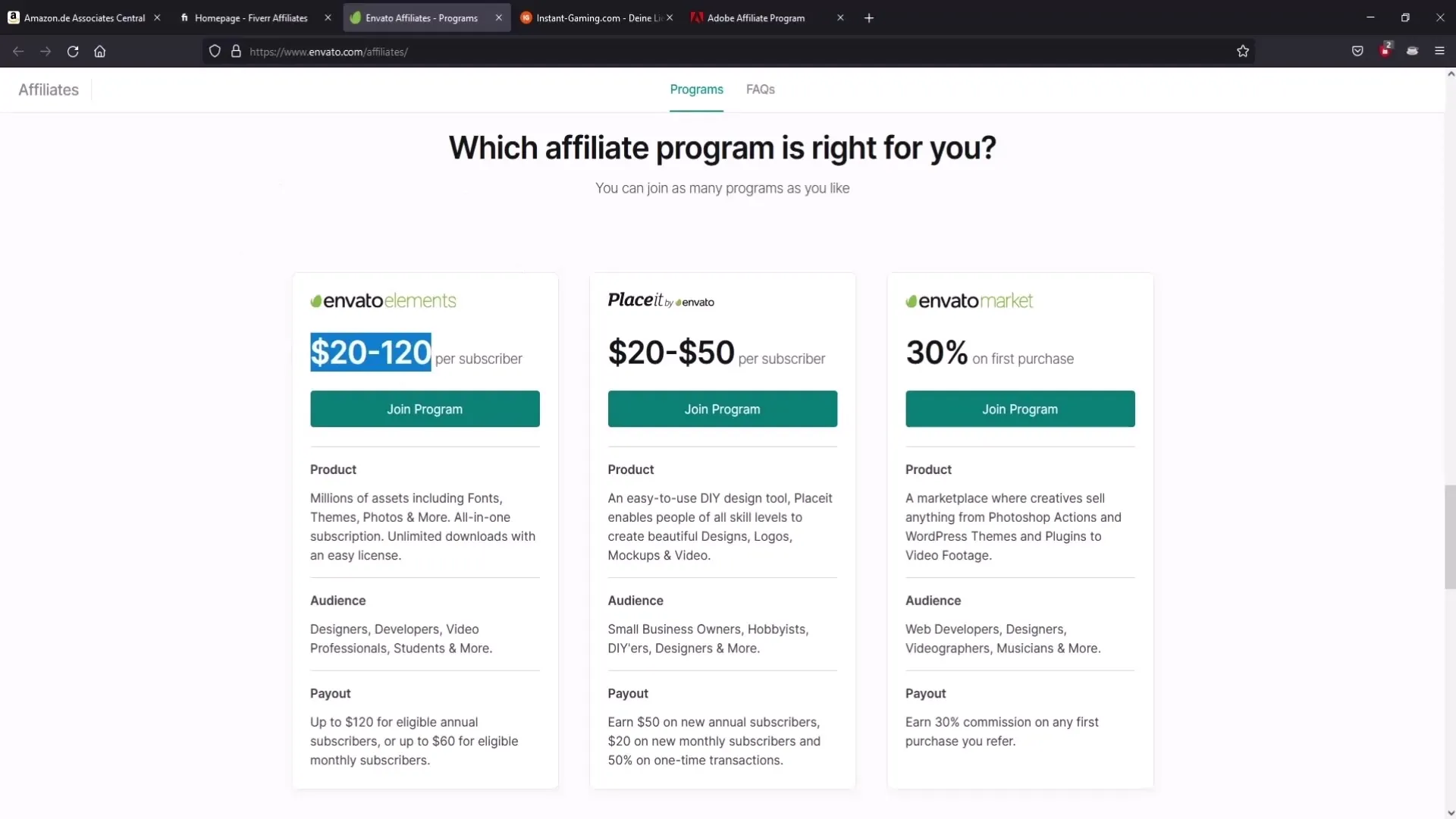Join the Placeit affiliate program
This screenshot has width=1456, height=819.
(721, 409)
